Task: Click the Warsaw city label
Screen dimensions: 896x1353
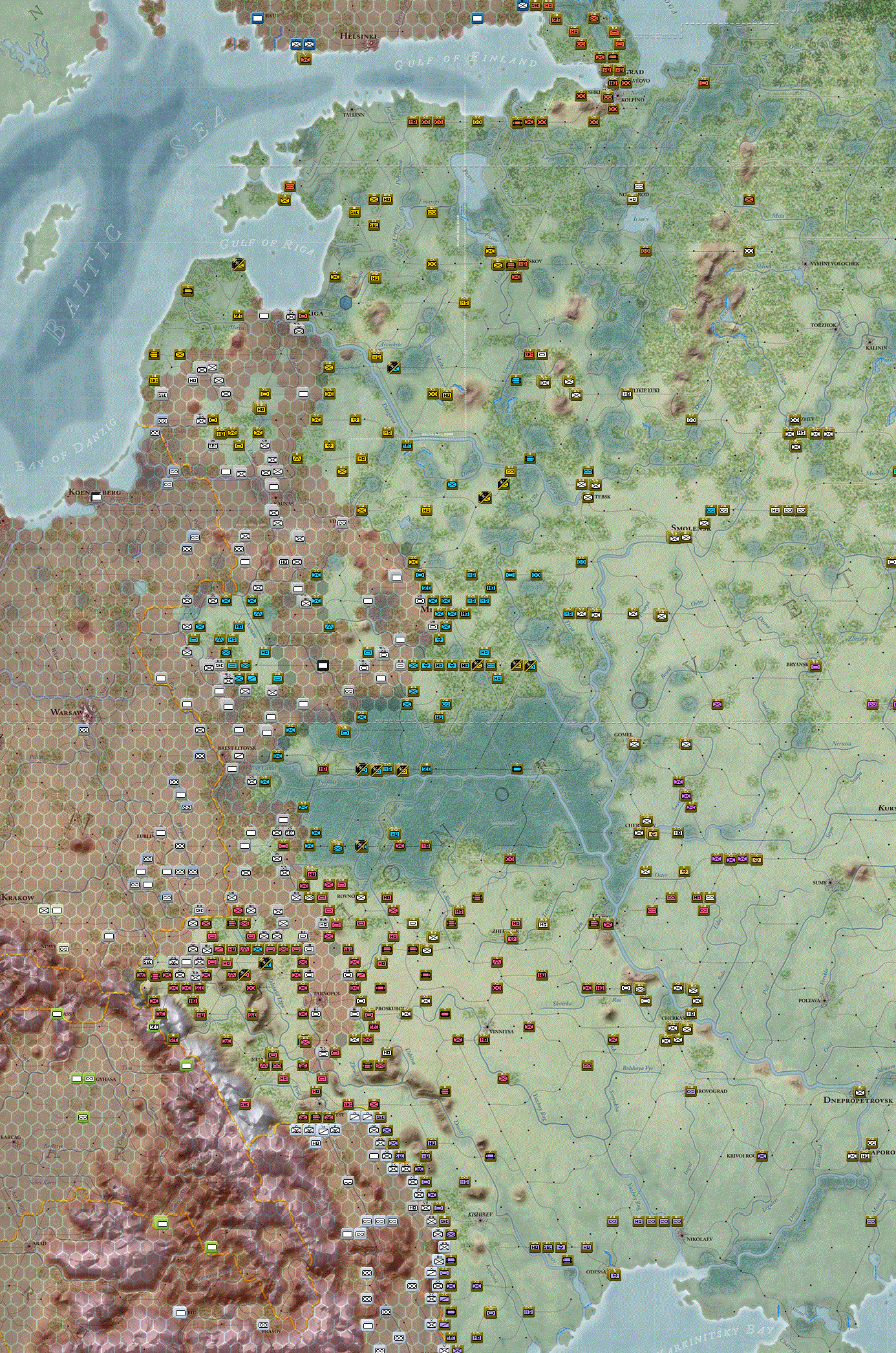Action: (x=67, y=712)
